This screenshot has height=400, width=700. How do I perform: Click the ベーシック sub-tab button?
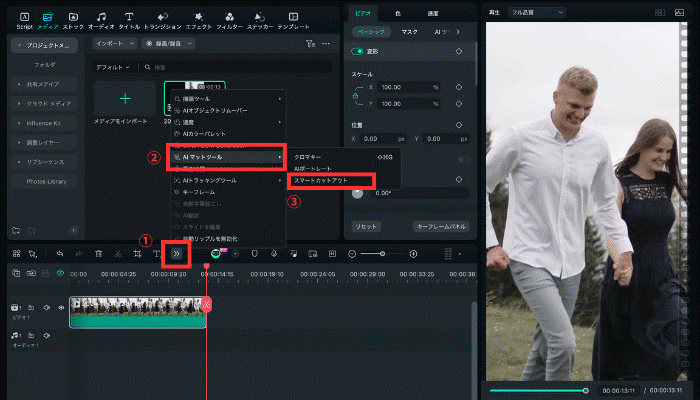pyautogui.click(x=371, y=32)
